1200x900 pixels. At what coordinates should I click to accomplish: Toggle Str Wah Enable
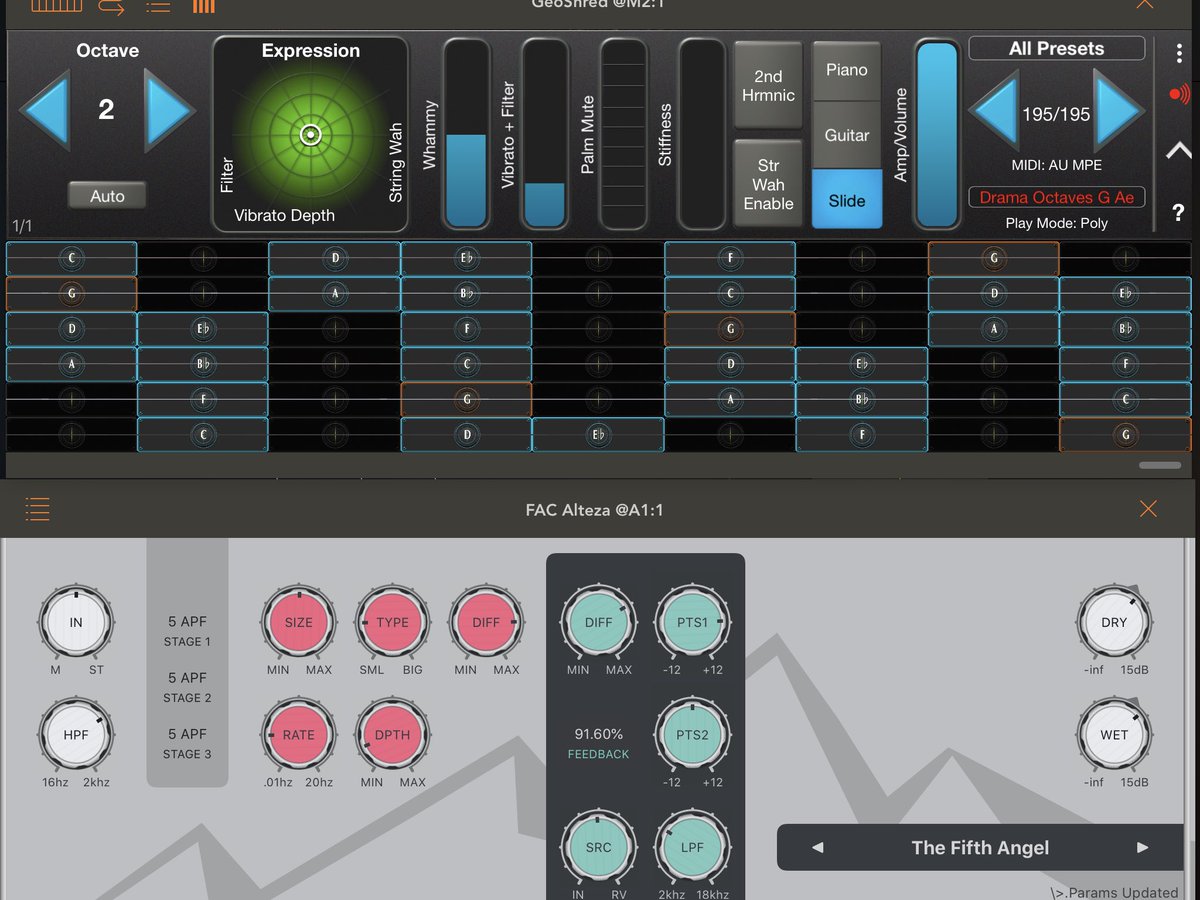(x=768, y=185)
